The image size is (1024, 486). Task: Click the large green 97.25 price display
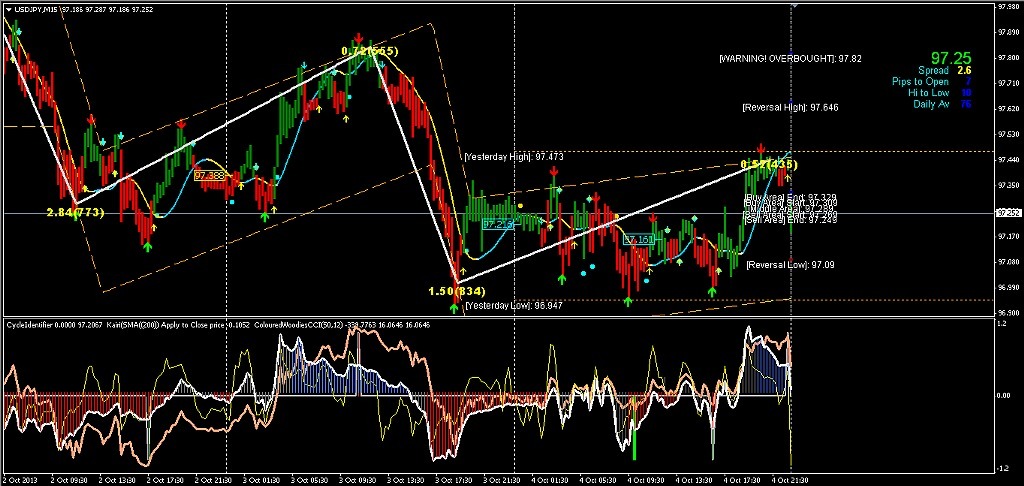click(951, 57)
